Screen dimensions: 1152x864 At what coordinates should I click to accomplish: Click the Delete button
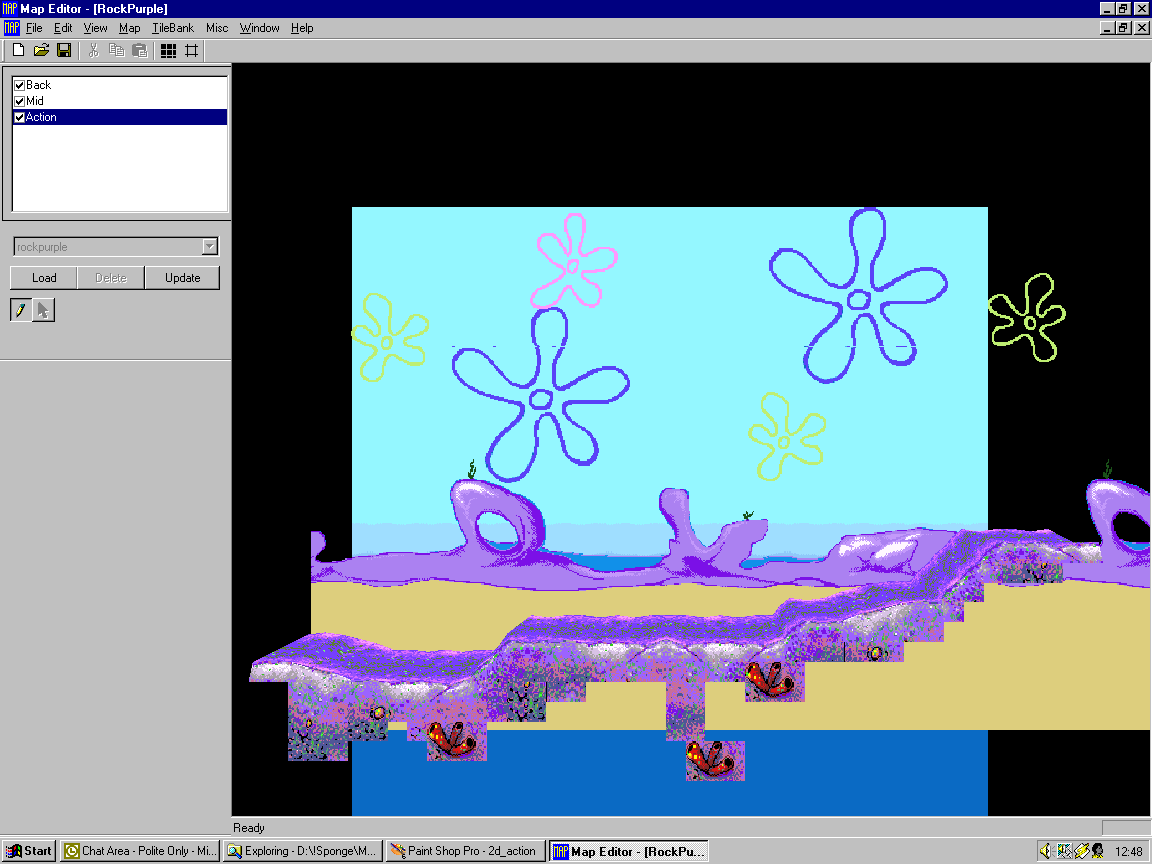click(111, 278)
